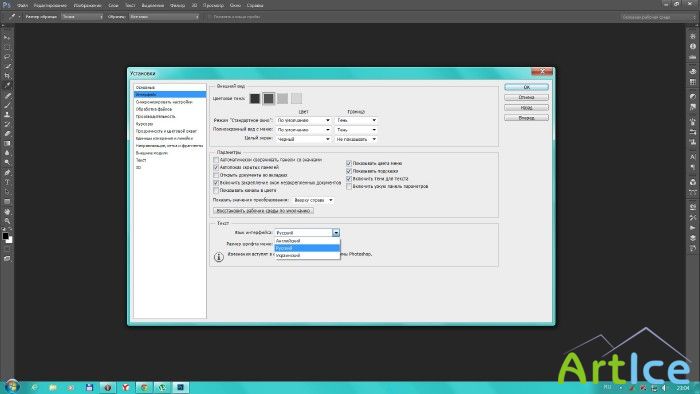
Task: Enable 'Показывать каналы в цвете'
Action: [216, 190]
